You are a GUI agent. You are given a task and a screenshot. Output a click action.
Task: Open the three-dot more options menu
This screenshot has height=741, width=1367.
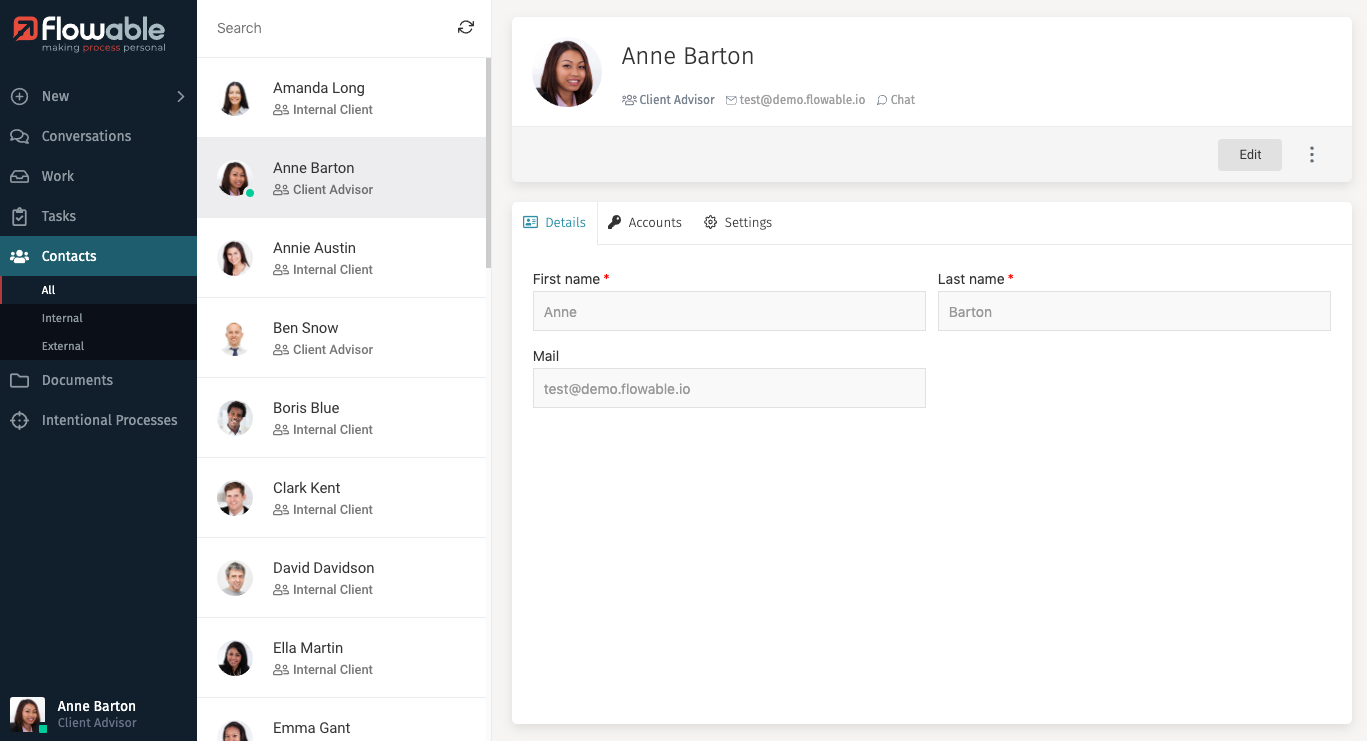(1312, 155)
